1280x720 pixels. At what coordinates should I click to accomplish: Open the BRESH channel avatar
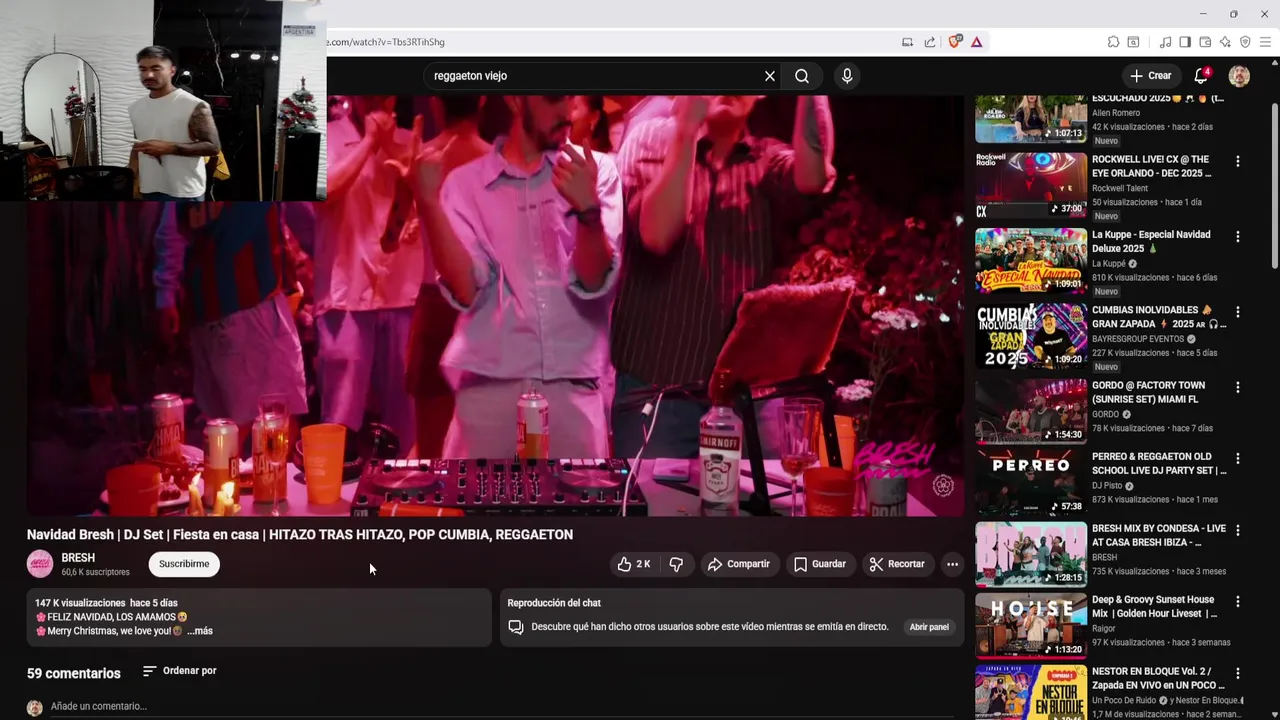40,564
